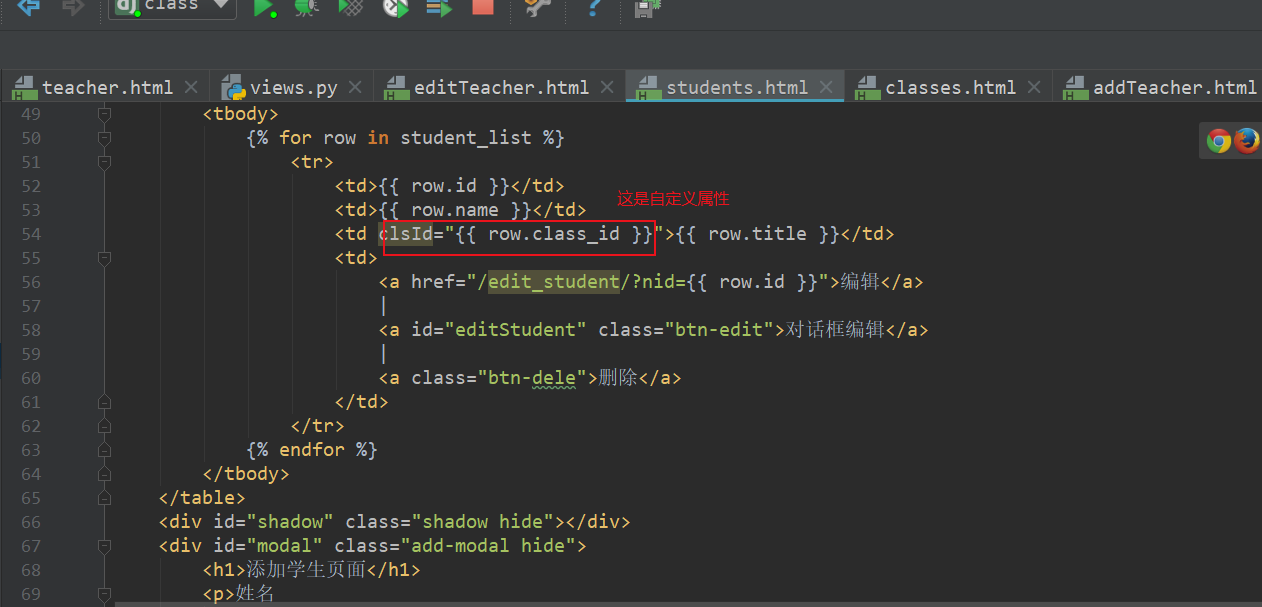Open help with the question mark icon
This screenshot has height=607, width=1262.
tap(594, 8)
